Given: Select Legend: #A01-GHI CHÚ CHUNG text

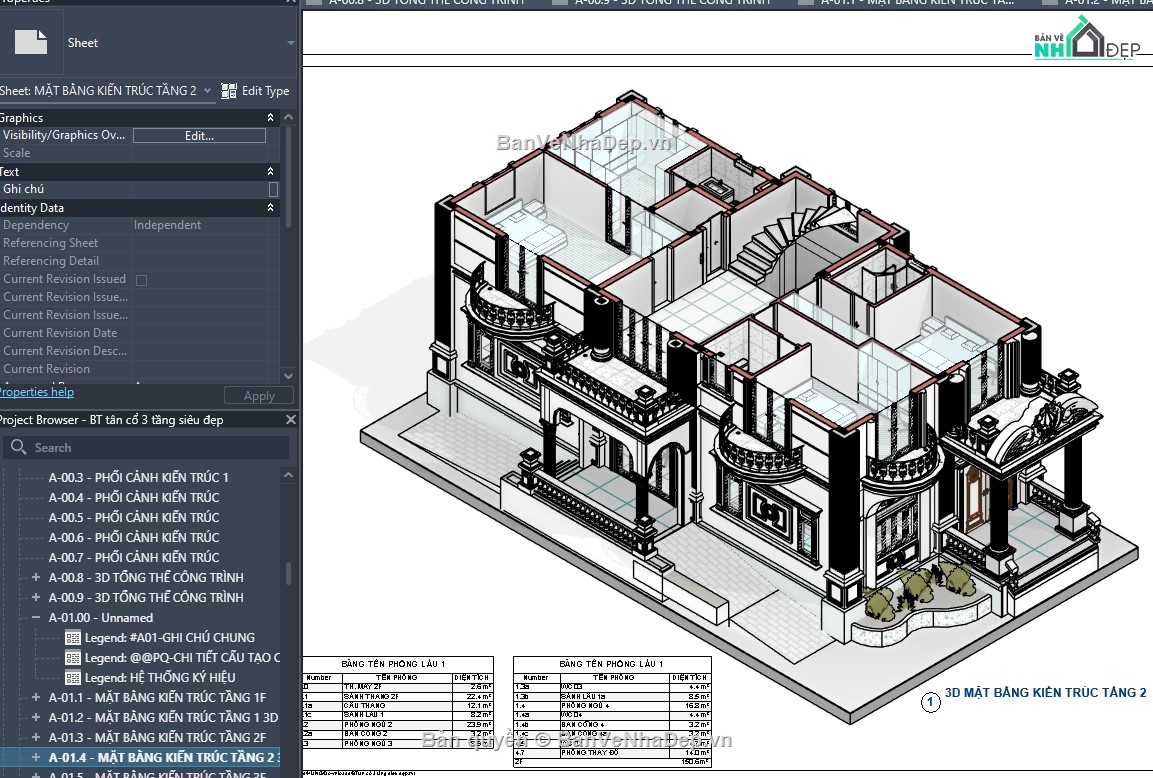Looking at the screenshot, I should point(170,638).
